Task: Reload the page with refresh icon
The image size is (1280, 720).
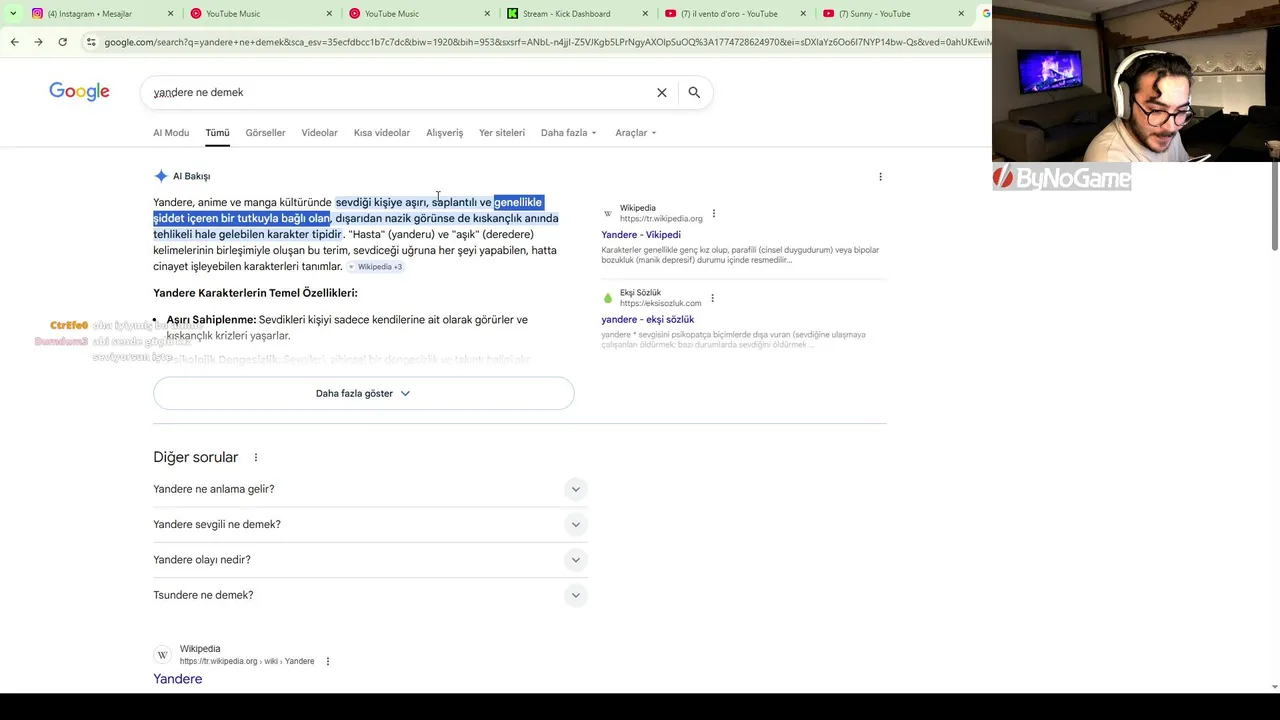Action: (62, 42)
